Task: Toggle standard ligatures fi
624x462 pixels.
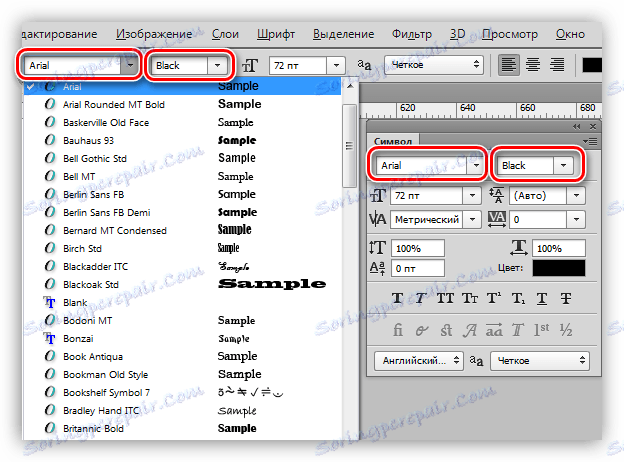Action: pos(398,330)
